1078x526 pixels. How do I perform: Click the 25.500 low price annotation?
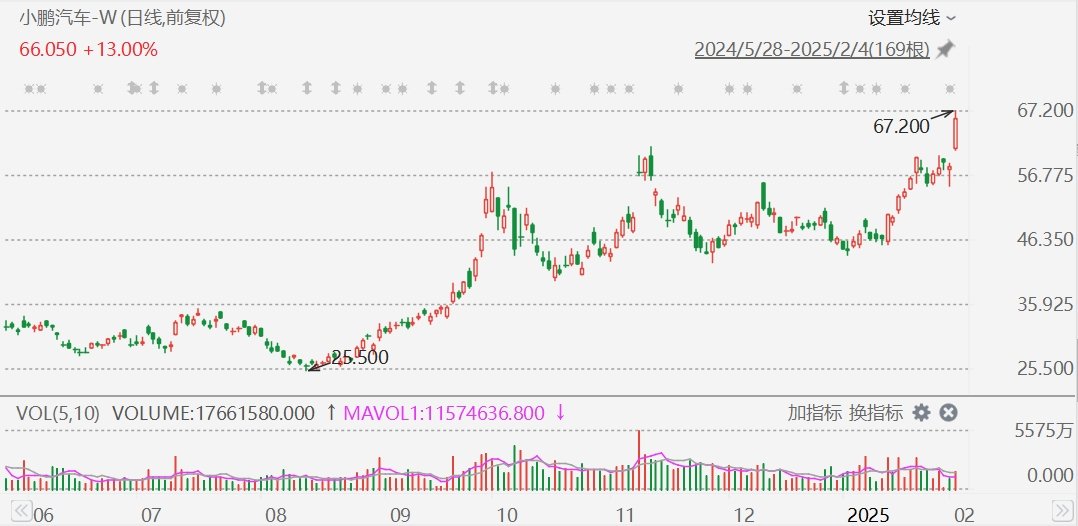pyautogui.click(x=360, y=358)
